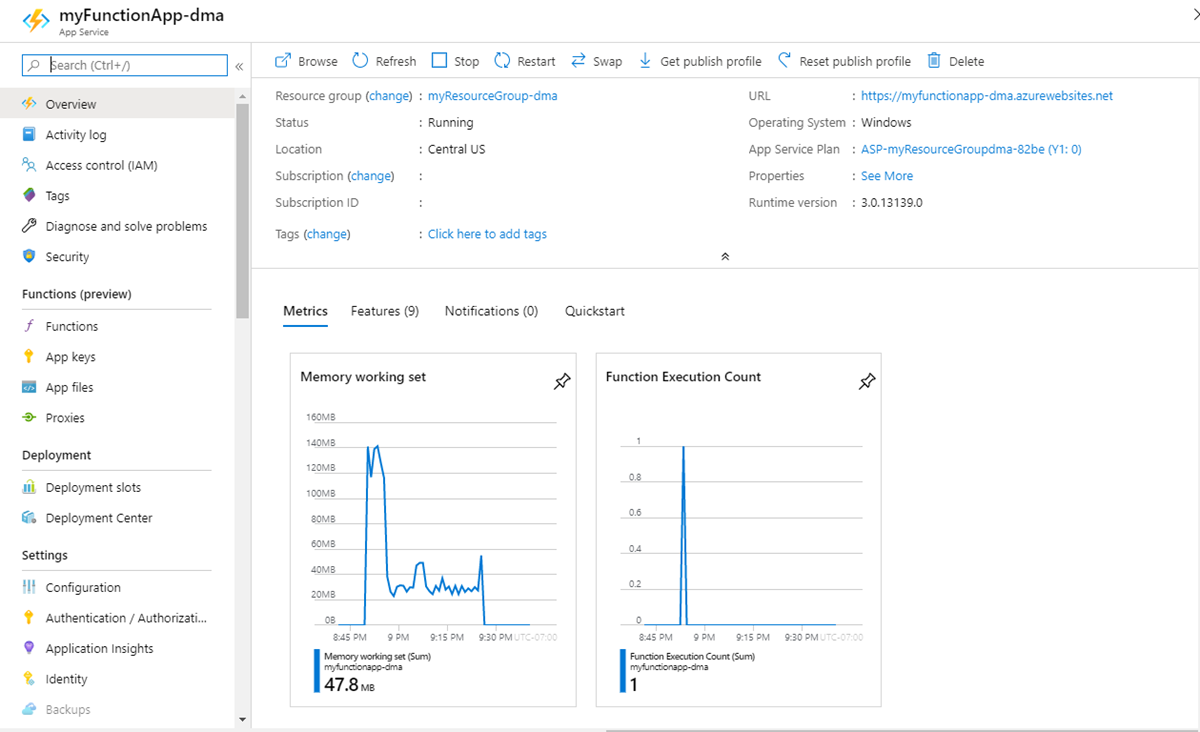Click the Diagnose and solve problems wrench icon

tap(29, 226)
